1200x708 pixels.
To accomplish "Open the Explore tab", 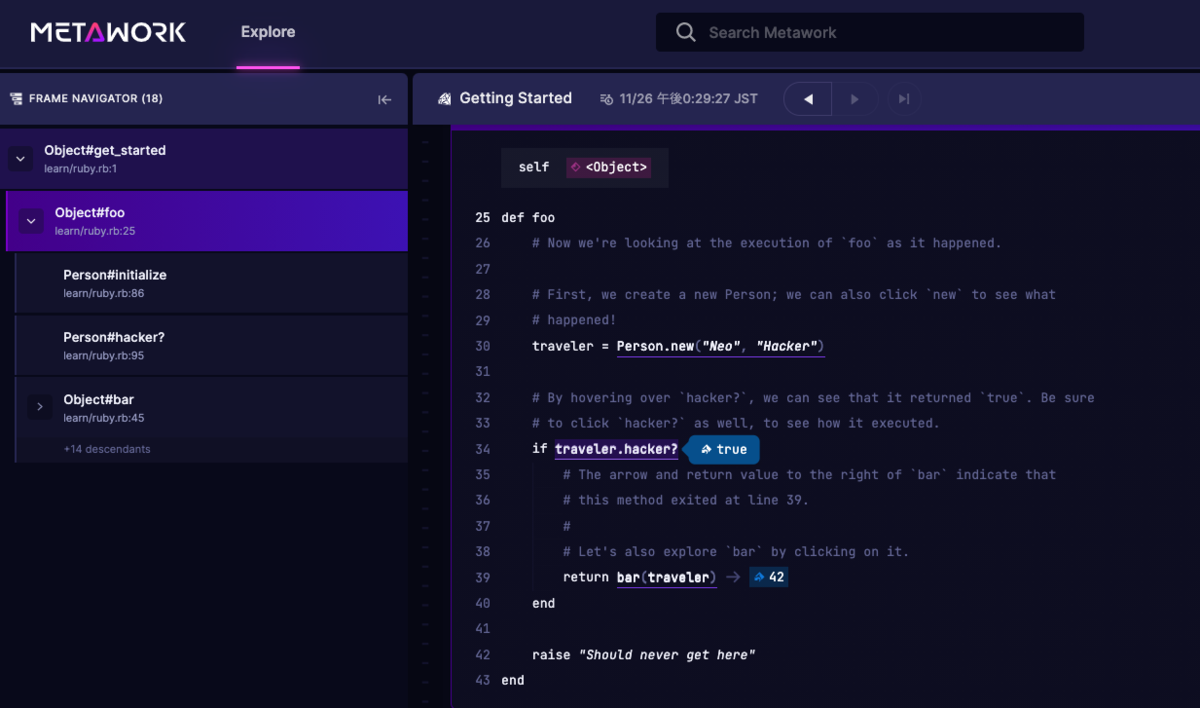I will [268, 32].
